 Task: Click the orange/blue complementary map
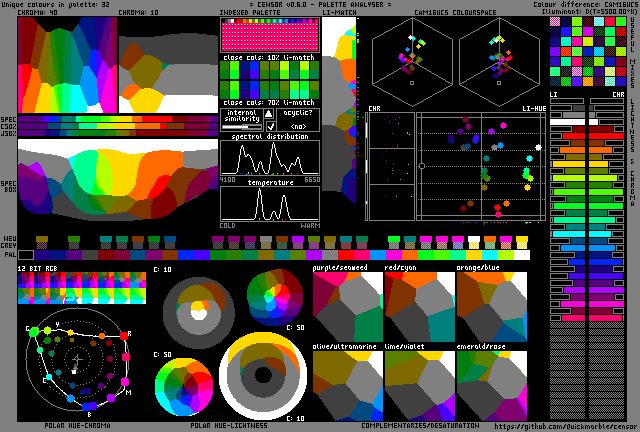492,307
